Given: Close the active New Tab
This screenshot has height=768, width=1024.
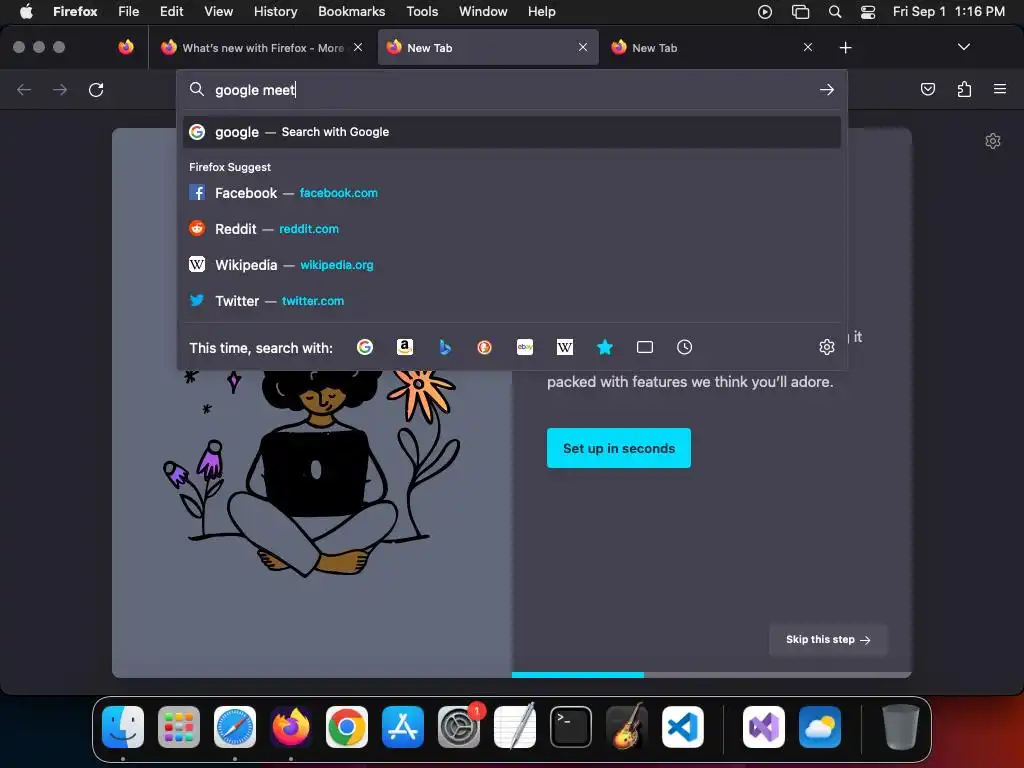Looking at the screenshot, I should point(583,47).
